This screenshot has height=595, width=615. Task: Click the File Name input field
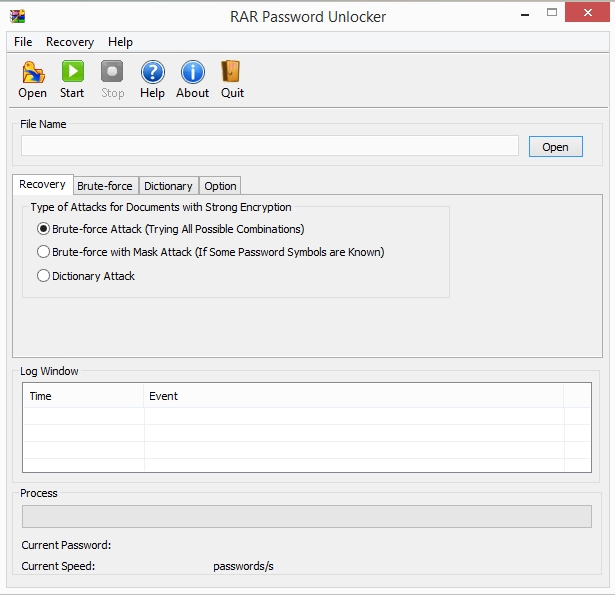tap(270, 146)
